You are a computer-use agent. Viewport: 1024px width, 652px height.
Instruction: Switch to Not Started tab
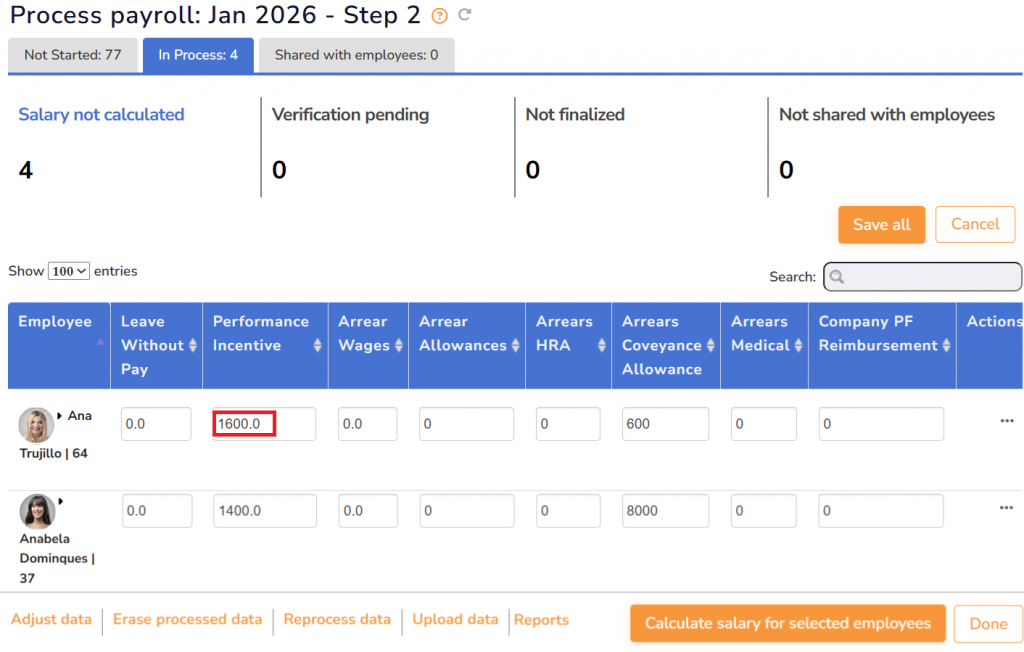tap(73, 55)
